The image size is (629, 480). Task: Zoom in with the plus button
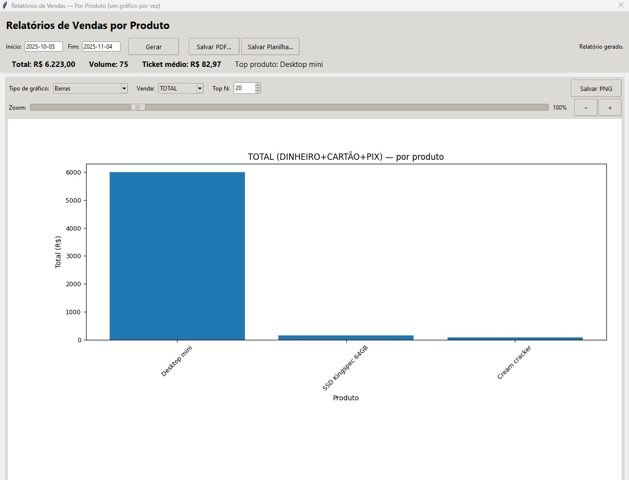pyautogui.click(x=609, y=107)
